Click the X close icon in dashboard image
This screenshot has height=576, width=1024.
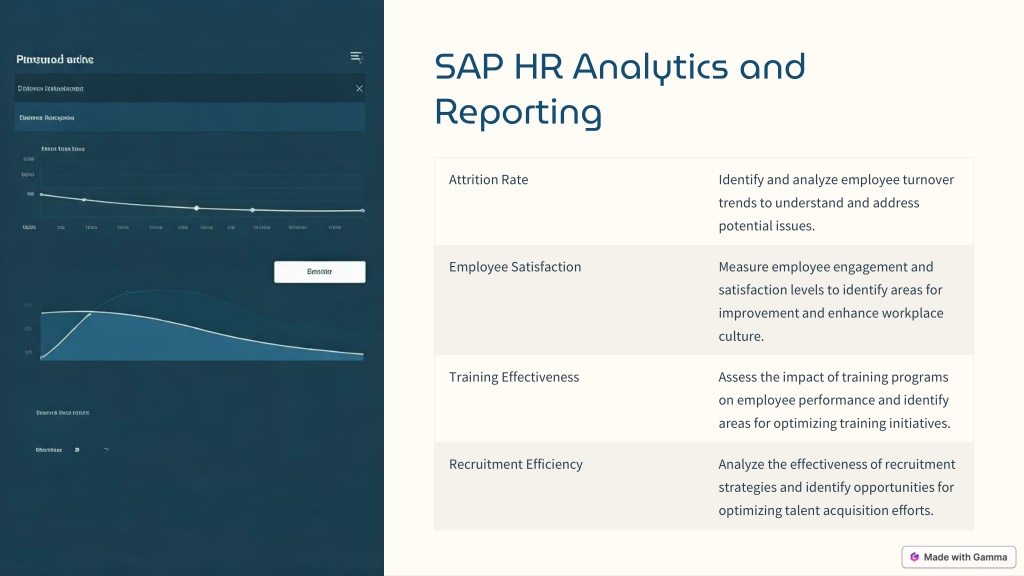point(359,89)
